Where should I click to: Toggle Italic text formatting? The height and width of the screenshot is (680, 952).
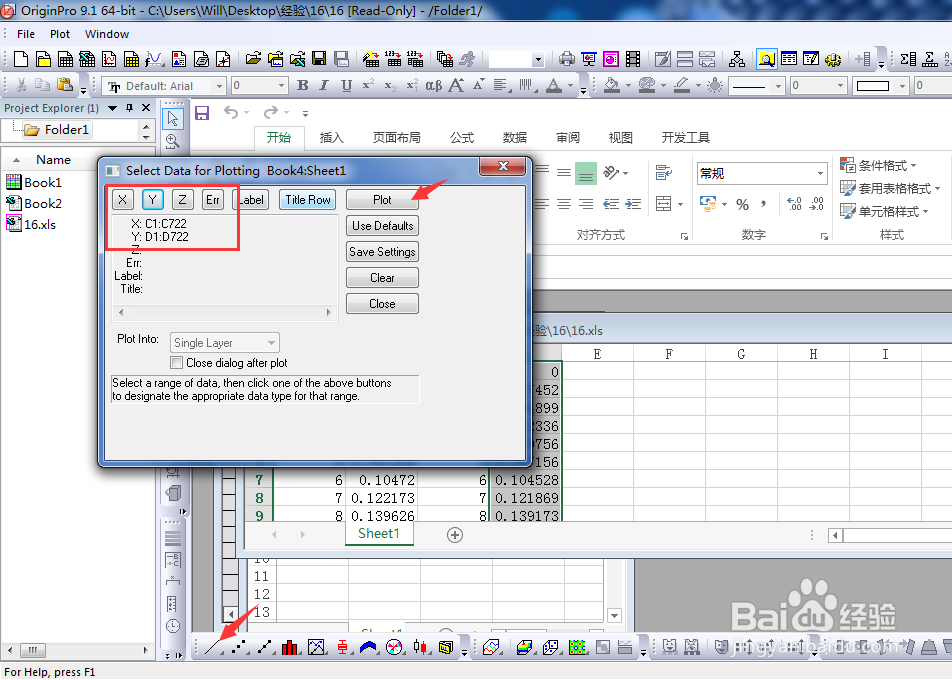coord(324,85)
